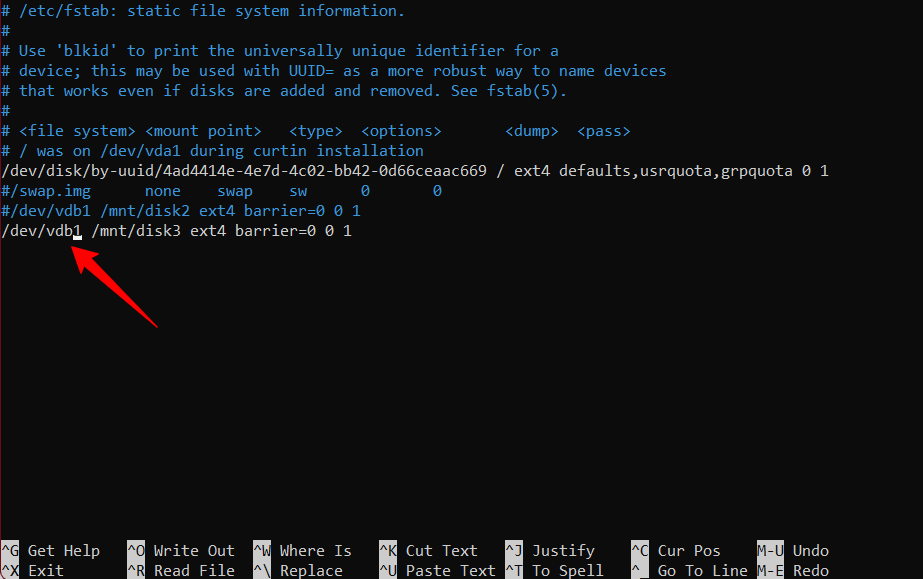Click the ^X Exit shortcut

(32, 570)
